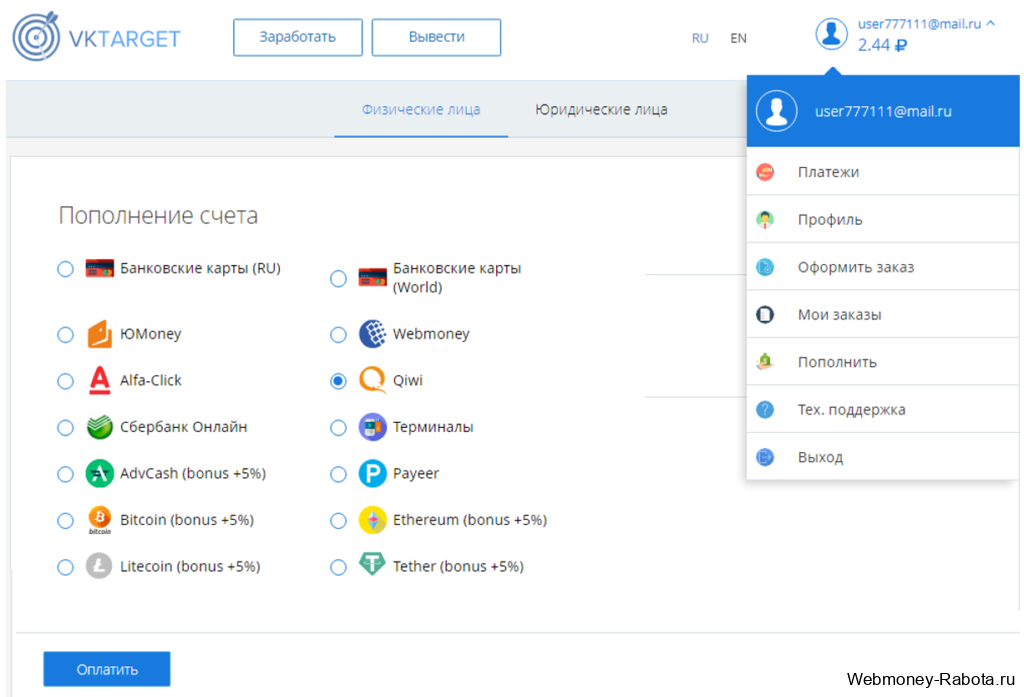Choose the Bitcoin (bonus +5%) radio option

tap(65, 521)
